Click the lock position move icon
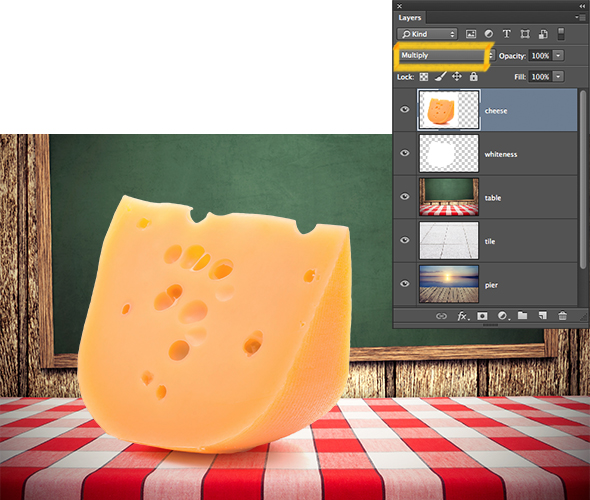This screenshot has height=500, width=590. (x=457, y=77)
